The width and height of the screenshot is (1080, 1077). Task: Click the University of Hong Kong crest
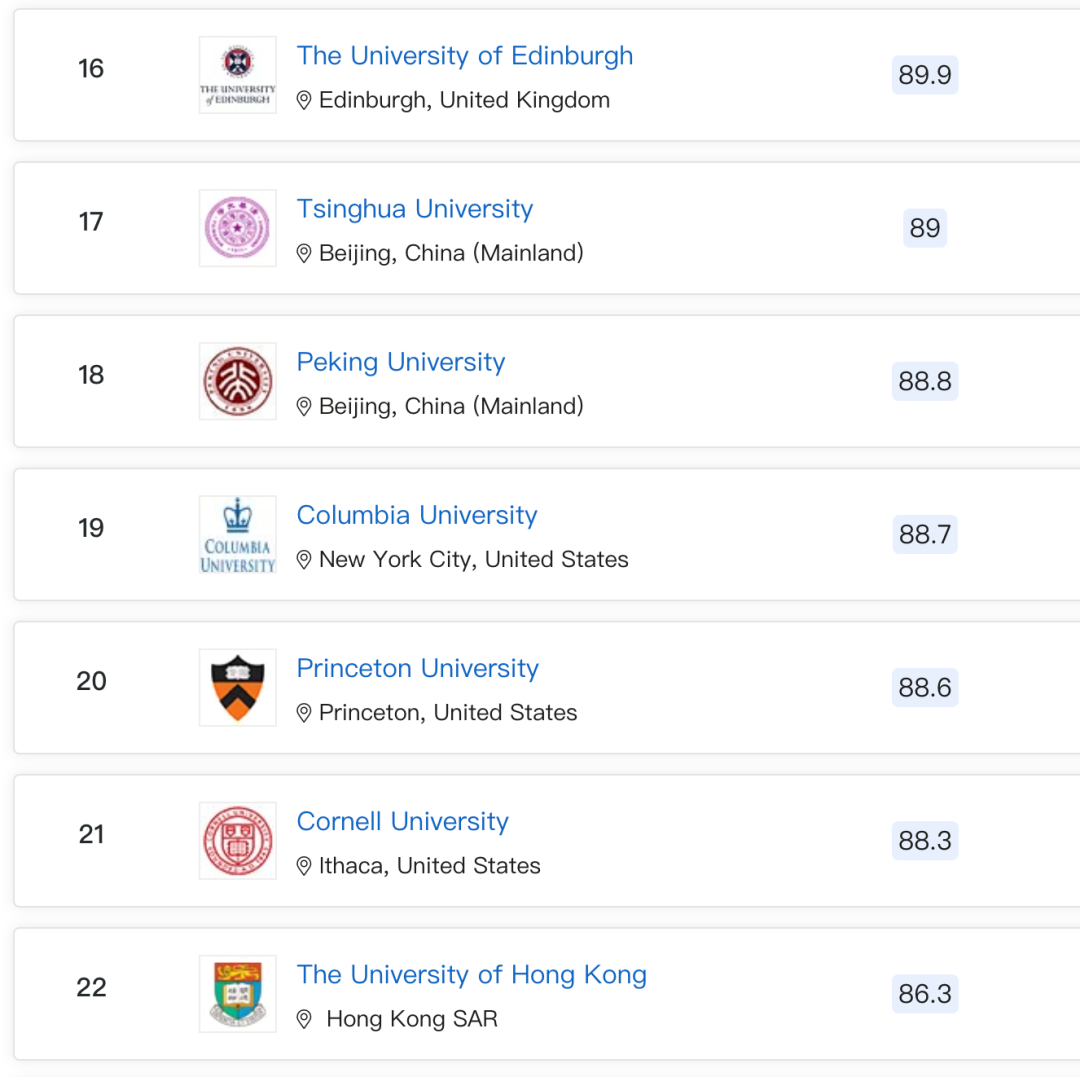point(238,994)
